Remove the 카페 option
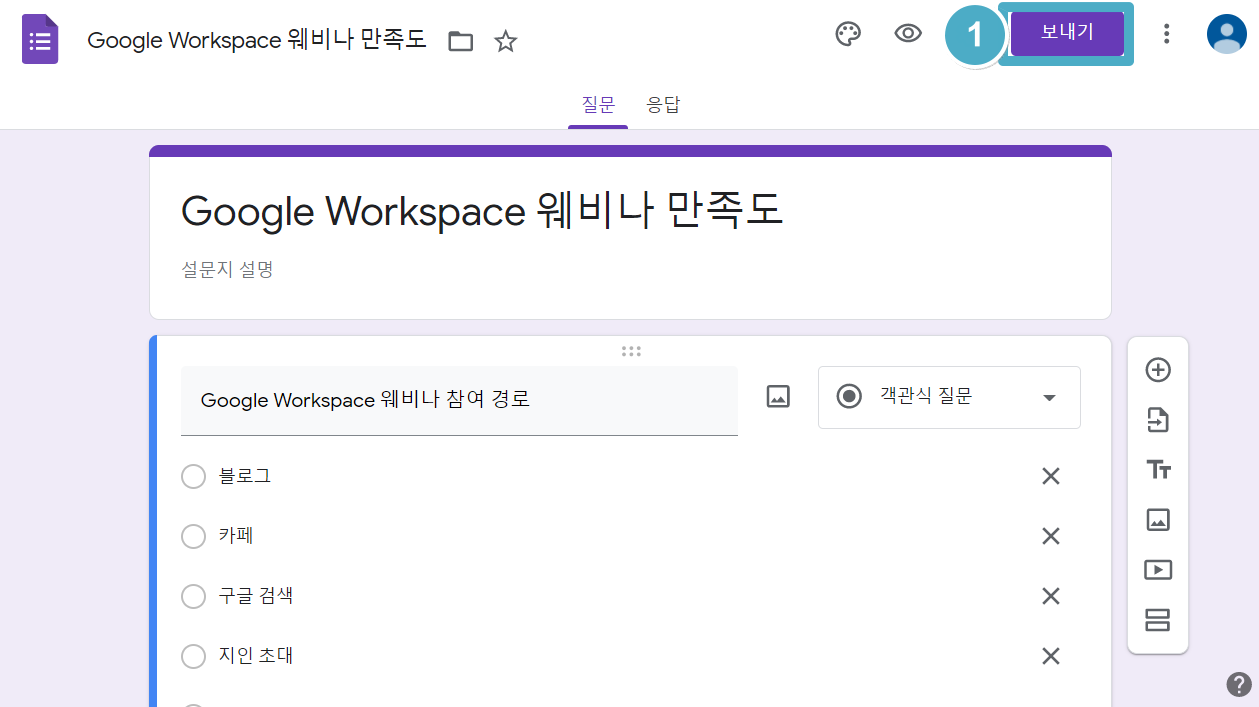This screenshot has height=707, width=1259. [x=1051, y=537]
